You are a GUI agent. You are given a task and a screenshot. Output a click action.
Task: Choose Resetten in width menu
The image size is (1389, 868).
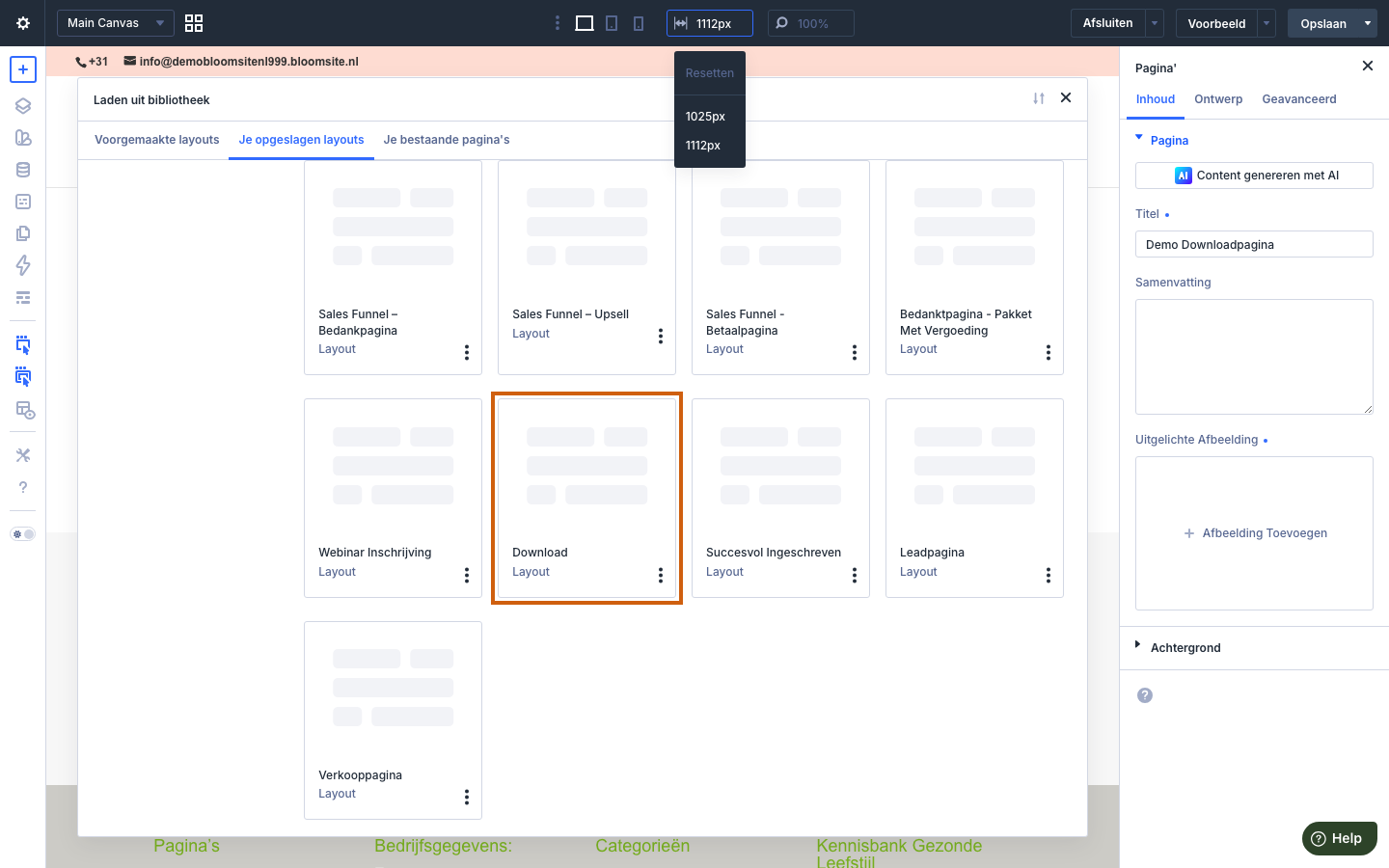(x=710, y=73)
